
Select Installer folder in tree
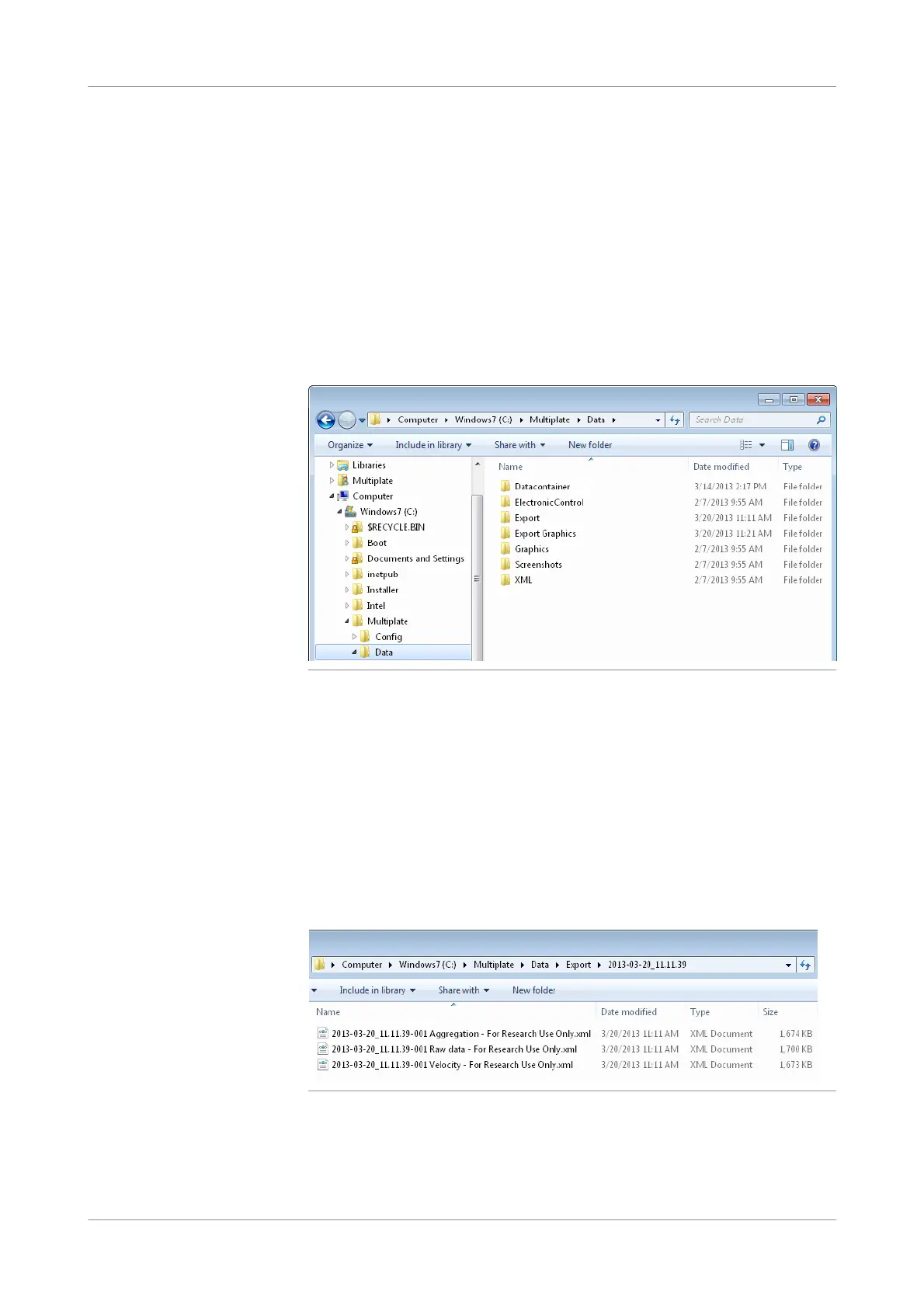pos(382,590)
